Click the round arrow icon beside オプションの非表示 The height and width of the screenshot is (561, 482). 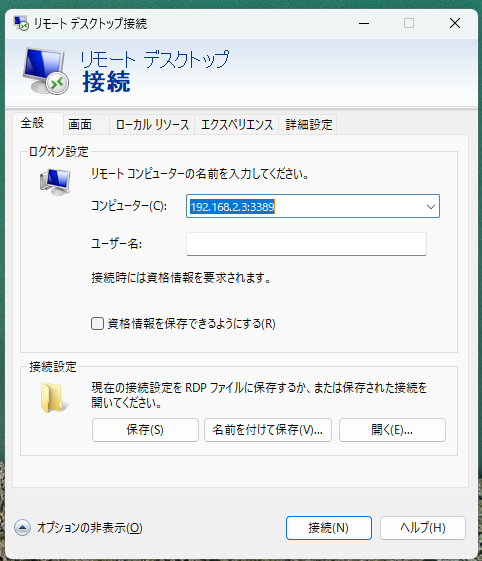click(22, 528)
